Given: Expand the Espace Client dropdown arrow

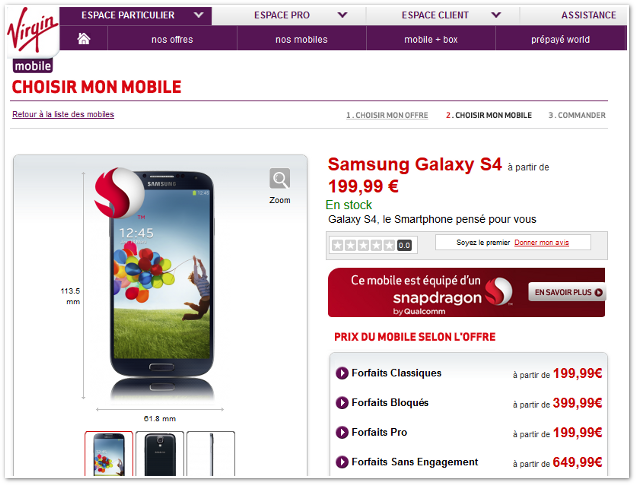Looking at the screenshot, I should pyautogui.click(x=496, y=15).
